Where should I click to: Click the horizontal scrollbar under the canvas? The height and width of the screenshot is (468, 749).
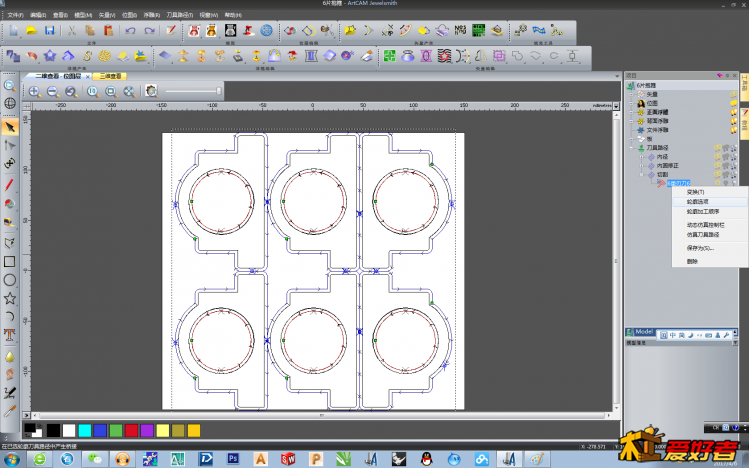[x=321, y=415]
